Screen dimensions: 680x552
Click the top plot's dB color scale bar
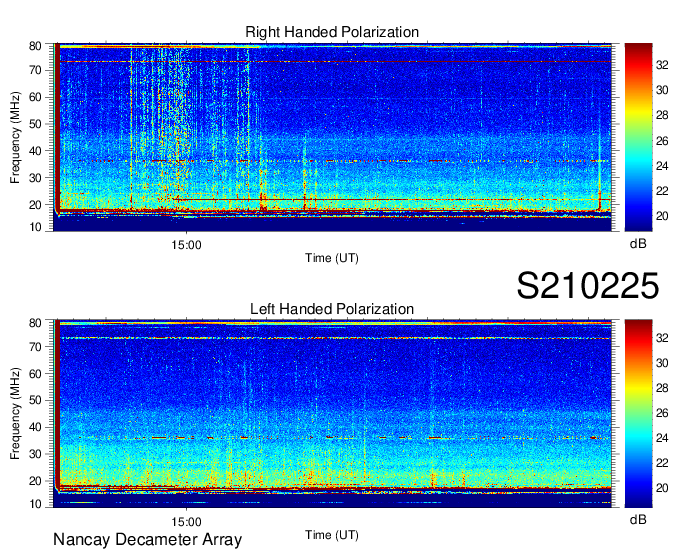[638, 137]
